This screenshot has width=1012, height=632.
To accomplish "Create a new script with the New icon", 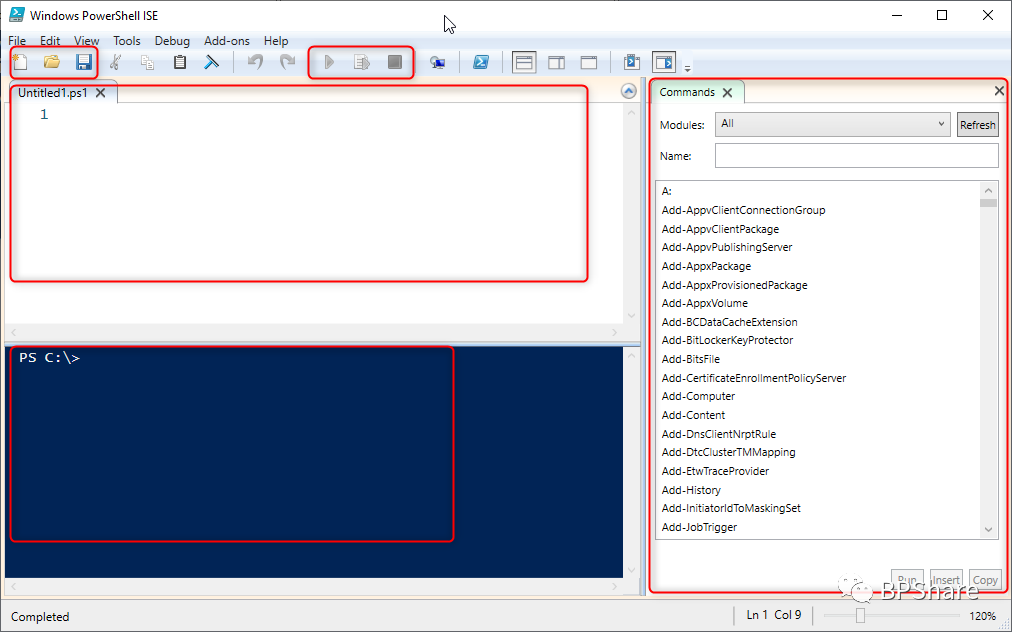I will (x=21, y=63).
